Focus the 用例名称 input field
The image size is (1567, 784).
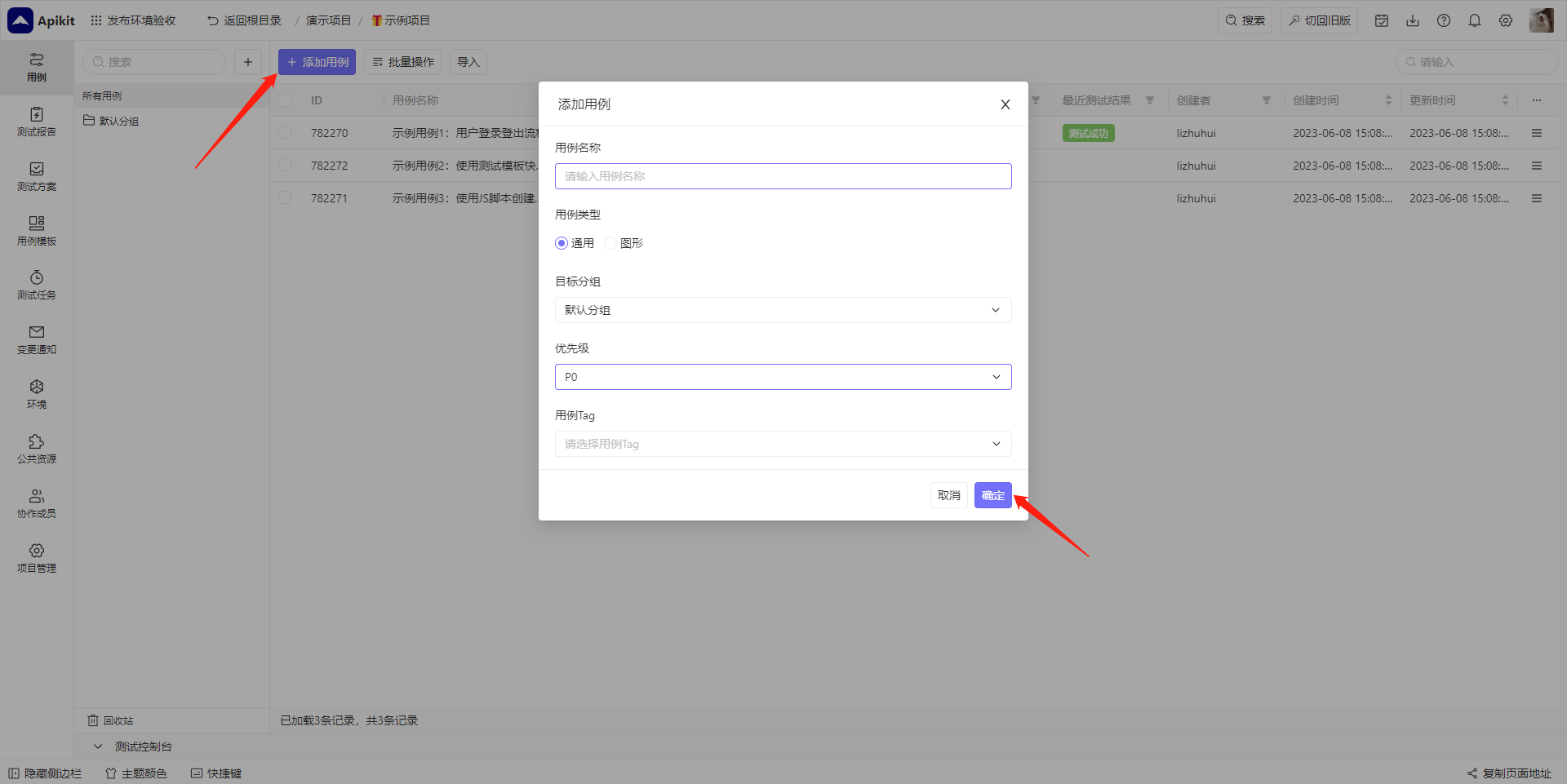(x=783, y=176)
